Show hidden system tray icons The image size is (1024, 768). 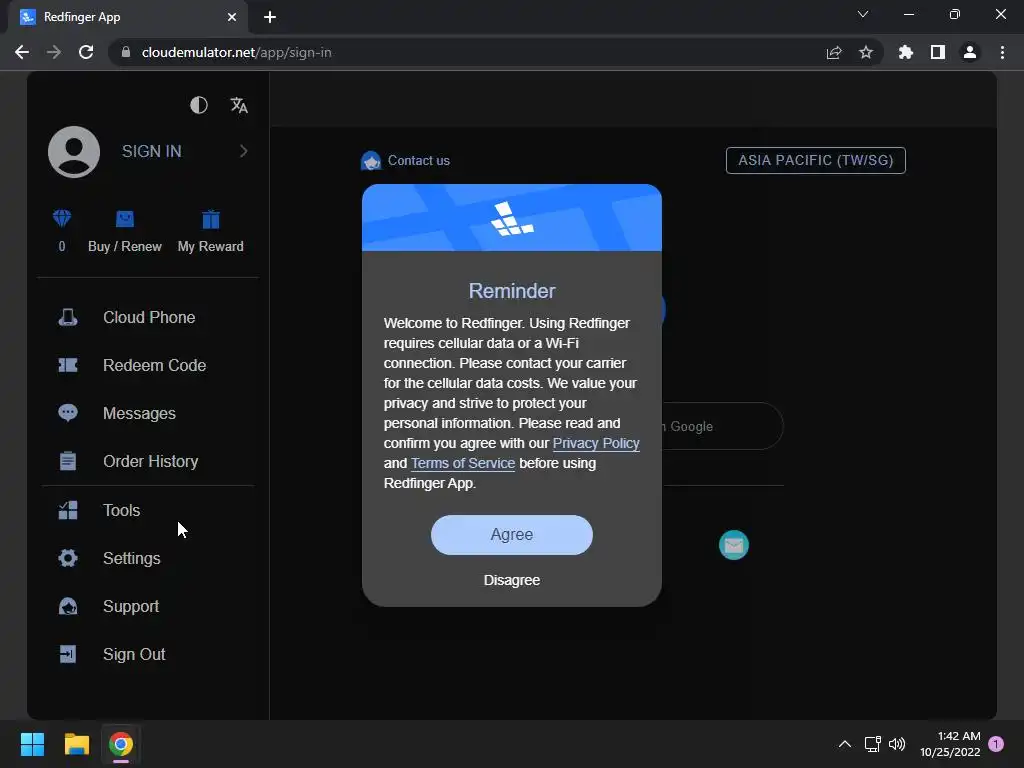click(x=844, y=744)
